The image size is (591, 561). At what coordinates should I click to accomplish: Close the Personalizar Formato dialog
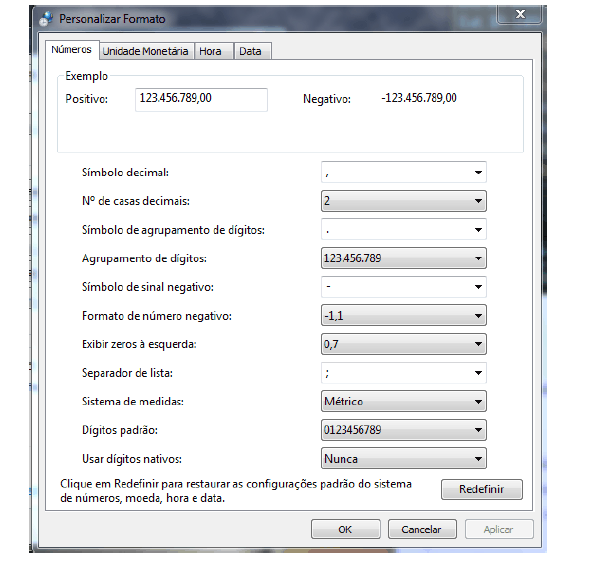point(520,14)
